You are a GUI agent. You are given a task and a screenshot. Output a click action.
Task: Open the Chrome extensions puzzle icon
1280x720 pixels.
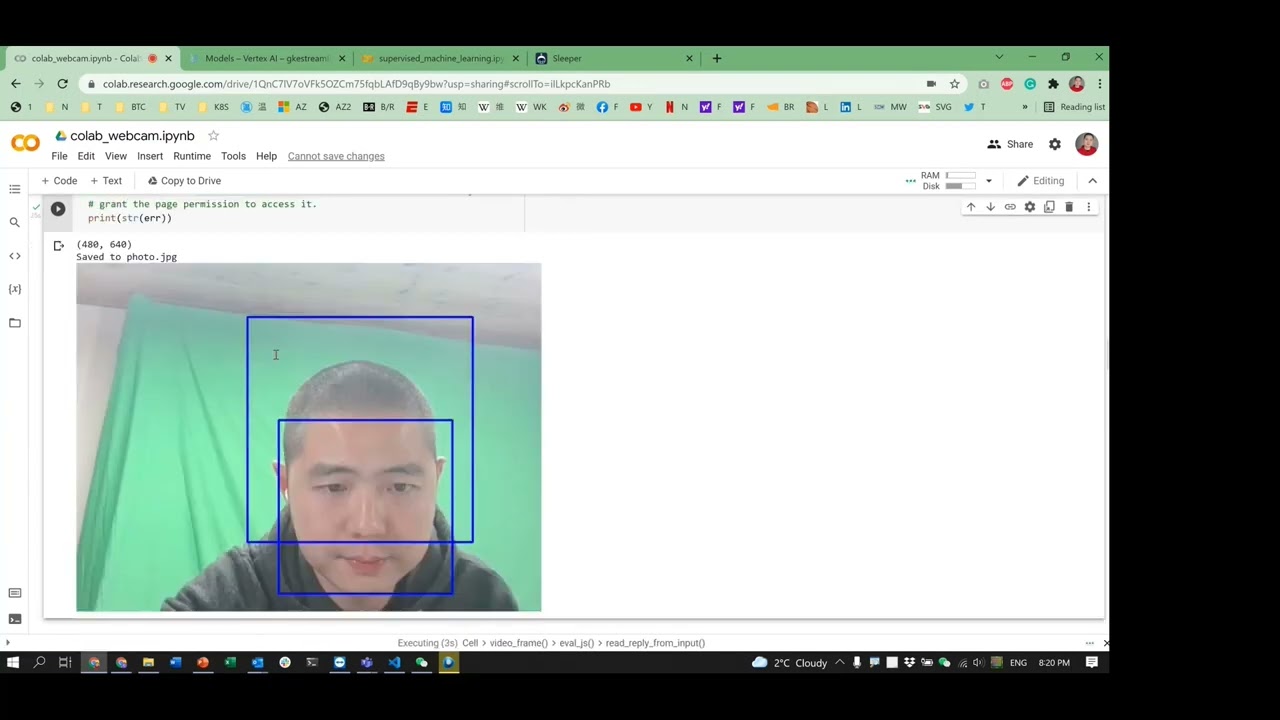click(x=1053, y=84)
